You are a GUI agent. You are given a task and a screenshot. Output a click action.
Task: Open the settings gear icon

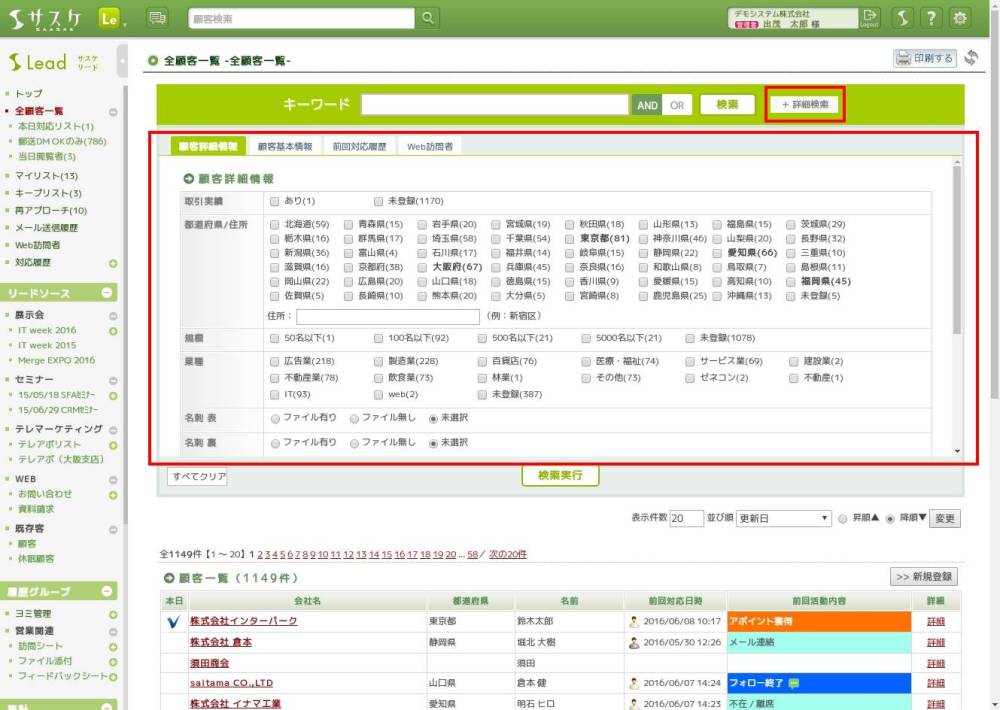point(960,18)
